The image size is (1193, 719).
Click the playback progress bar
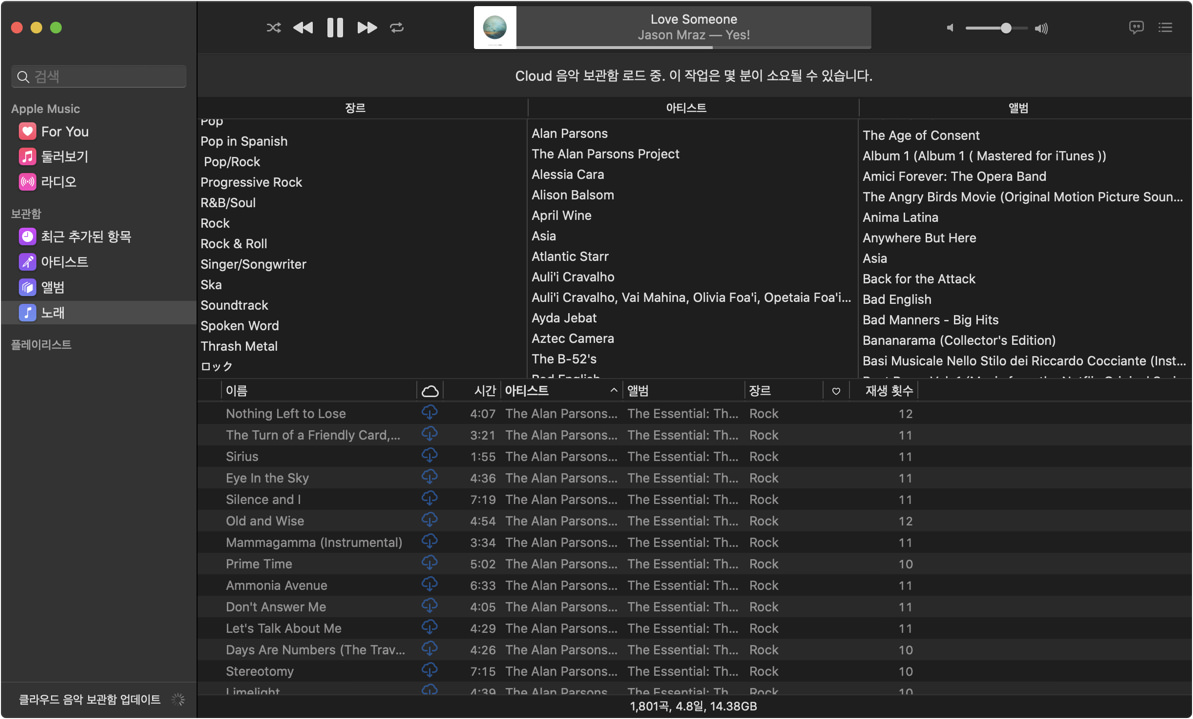(x=693, y=47)
